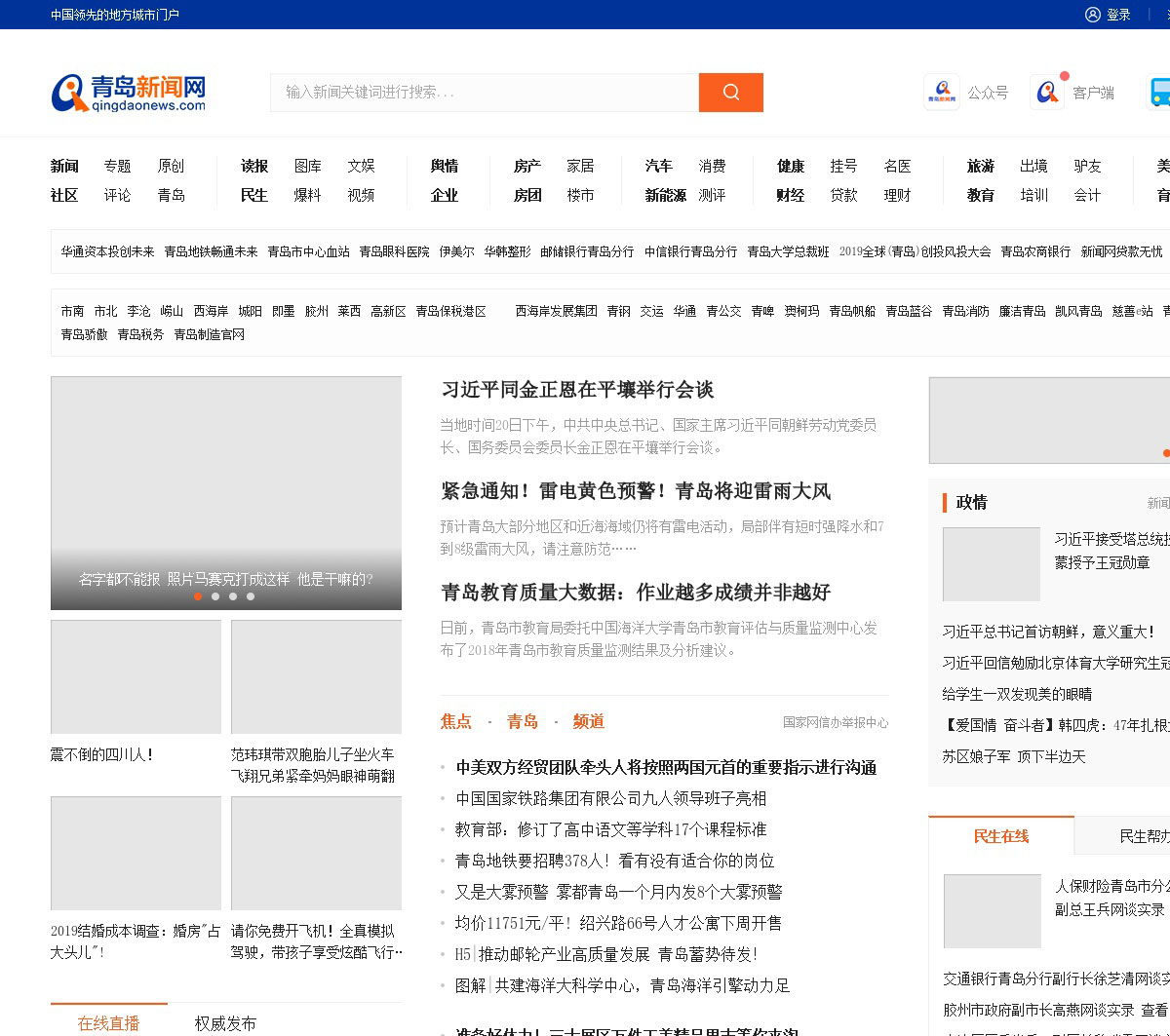Open the 教育 channel

pos(981,195)
